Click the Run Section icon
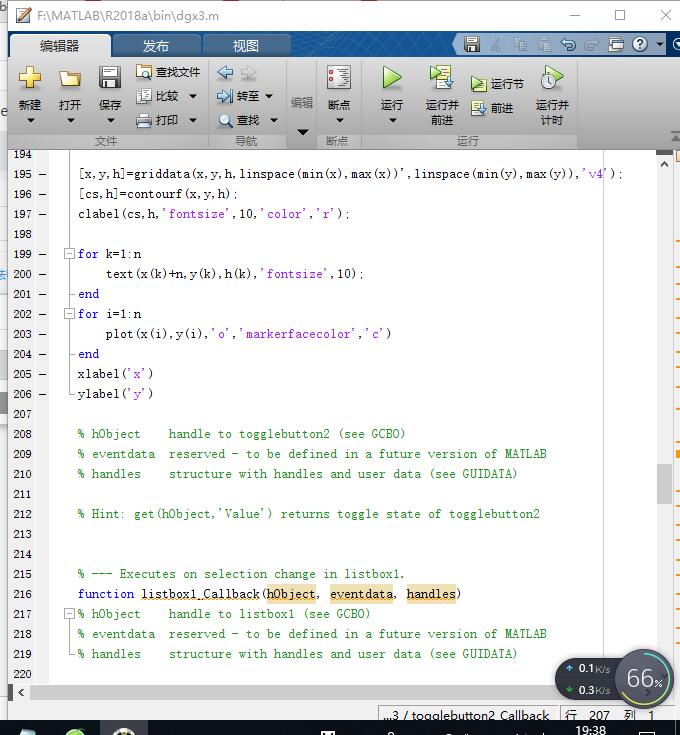680x735 pixels. point(479,84)
